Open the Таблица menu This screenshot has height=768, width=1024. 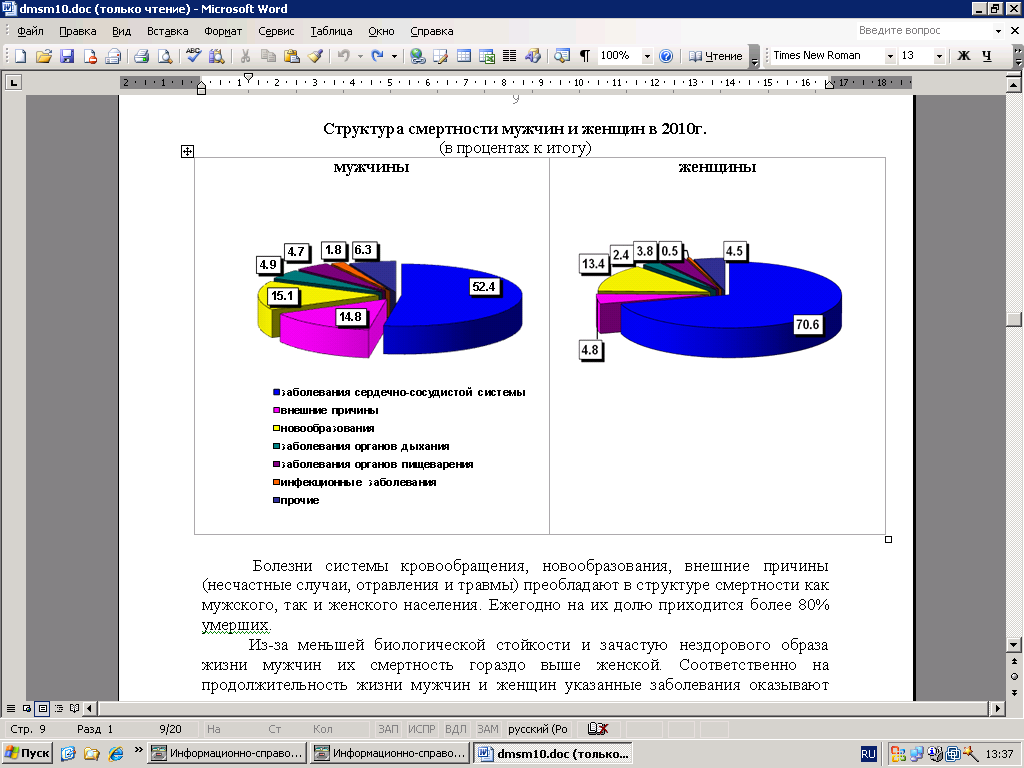(331, 31)
